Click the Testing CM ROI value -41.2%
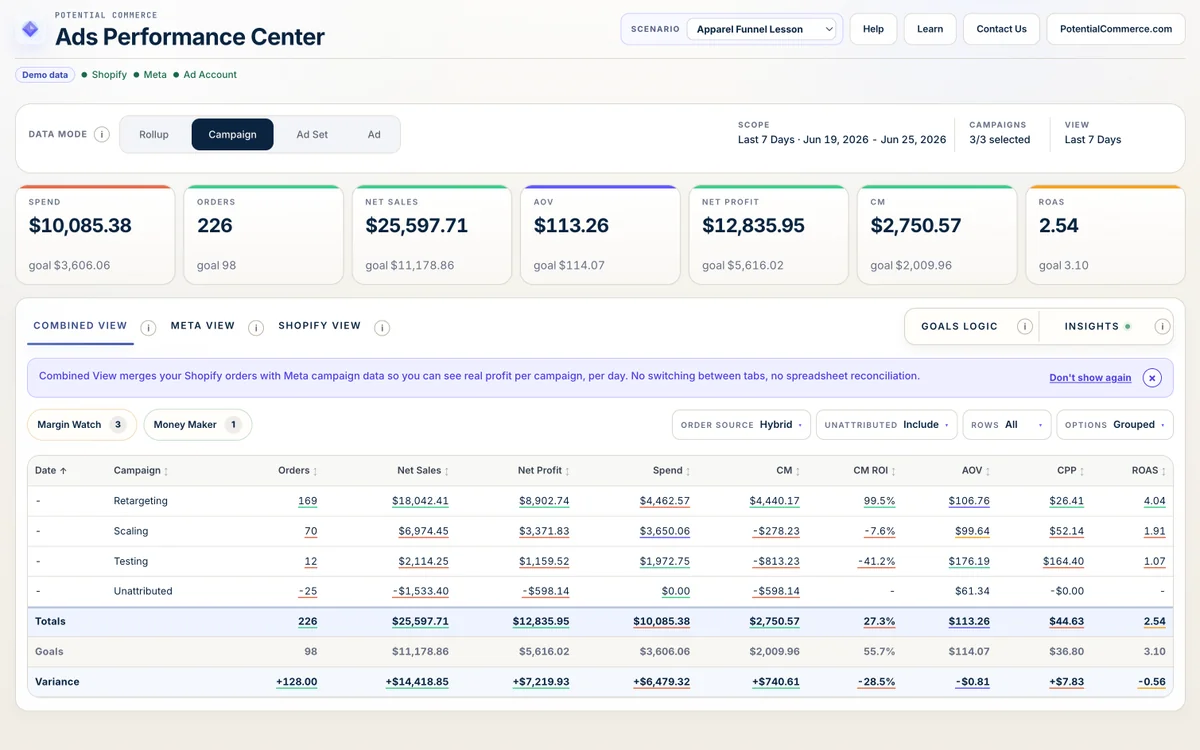The width and height of the screenshot is (1200, 750). click(876, 561)
